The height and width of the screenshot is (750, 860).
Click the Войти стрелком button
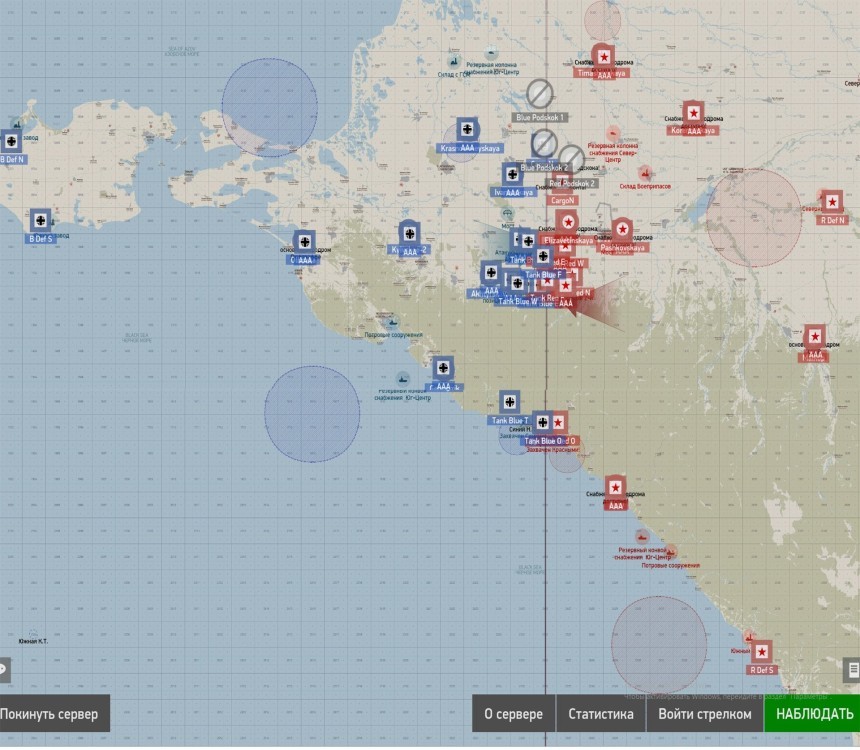click(705, 713)
